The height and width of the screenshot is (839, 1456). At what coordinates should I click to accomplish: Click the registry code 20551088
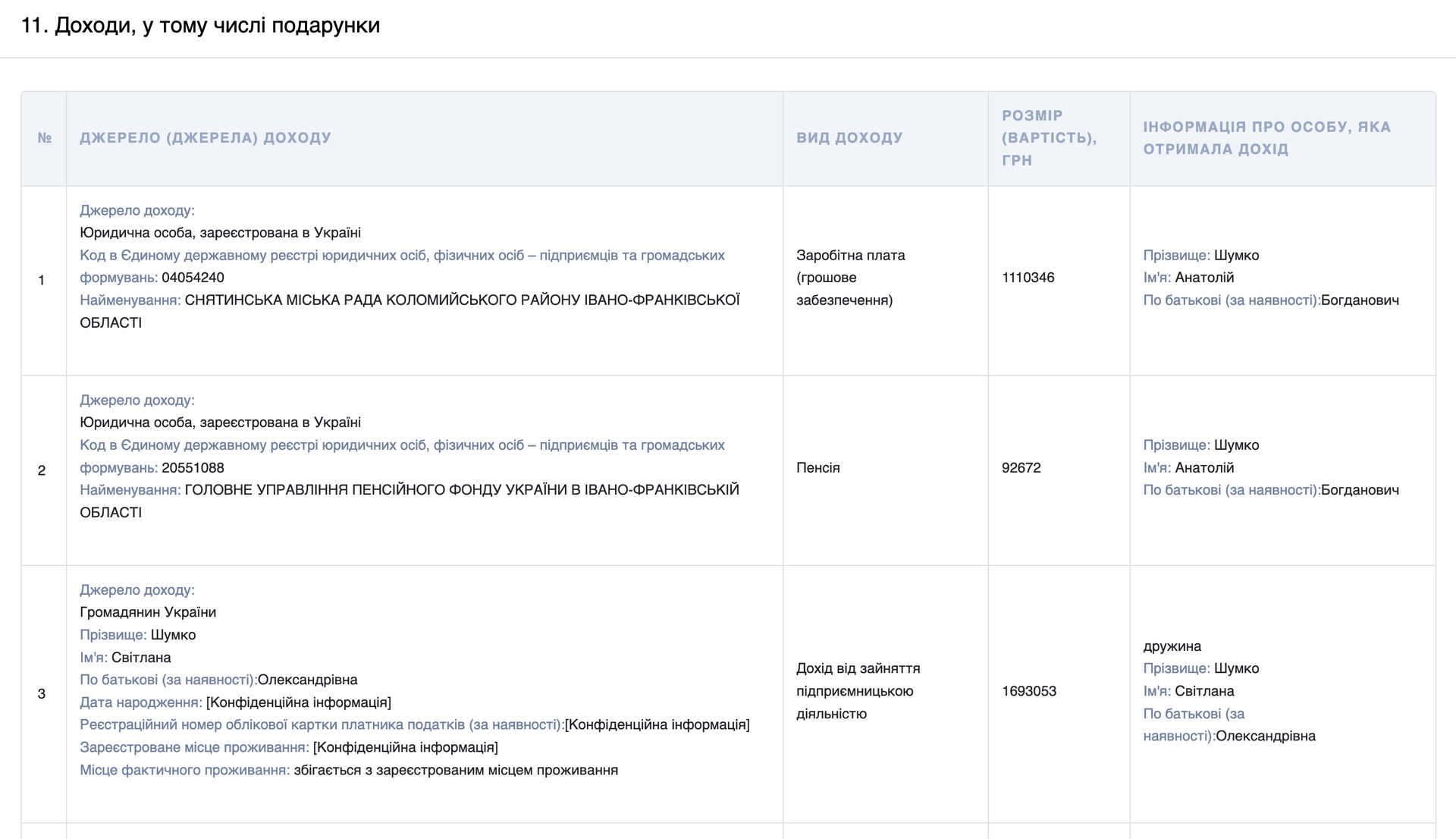point(193,467)
